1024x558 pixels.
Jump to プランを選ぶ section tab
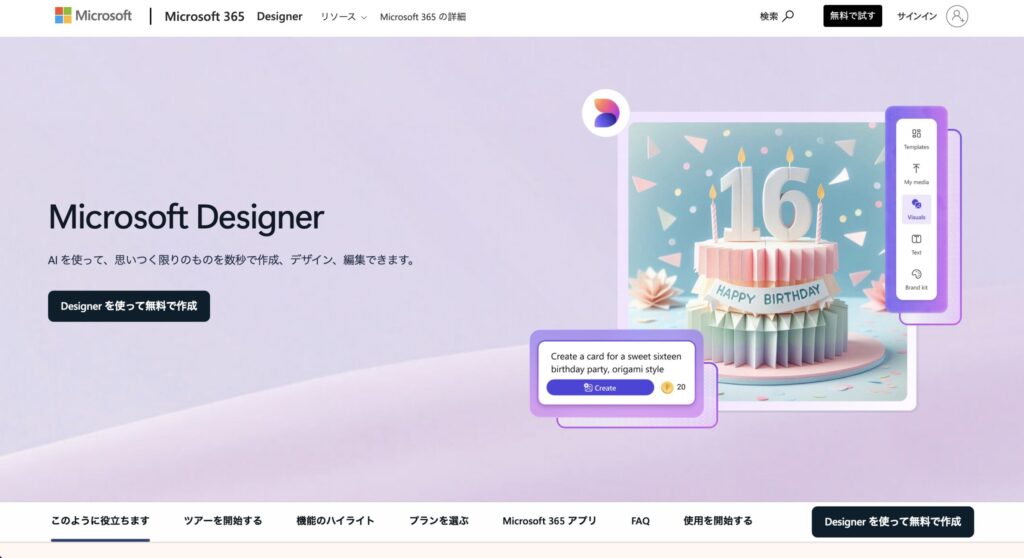click(x=438, y=521)
